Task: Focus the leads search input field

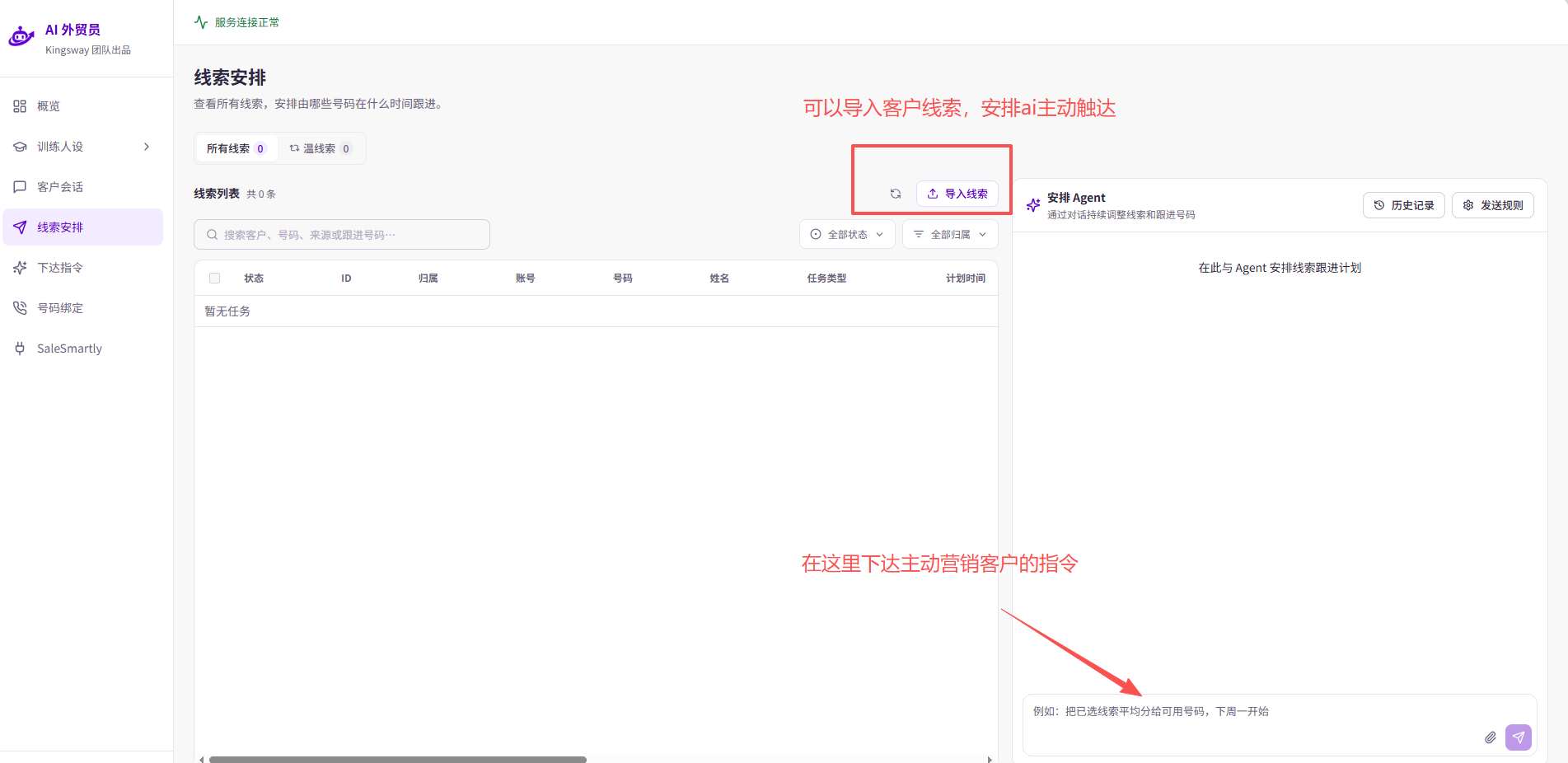Action: coord(342,235)
